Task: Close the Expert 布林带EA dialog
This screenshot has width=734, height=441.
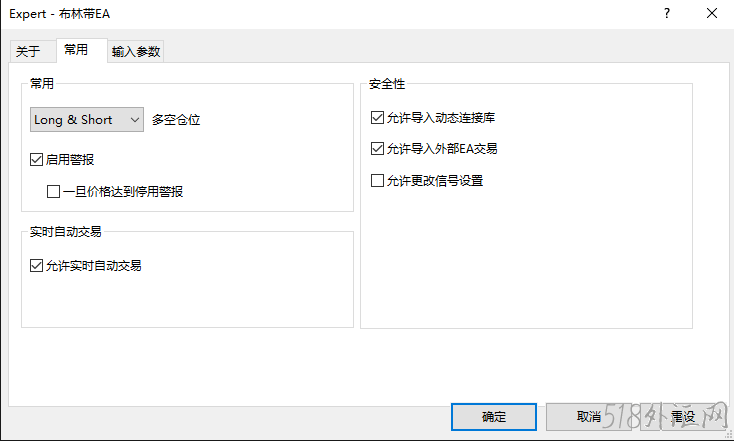Action: click(712, 14)
